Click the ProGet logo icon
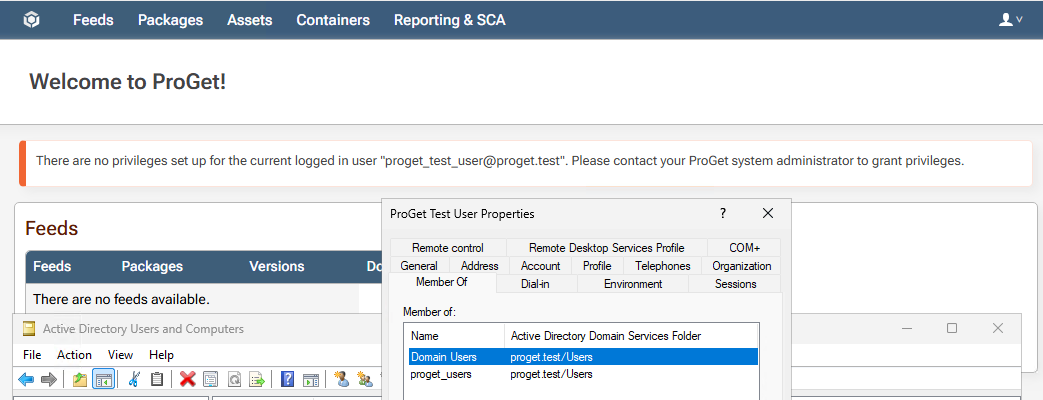The width and height of the screenshot is (1043, 400). 32,20
